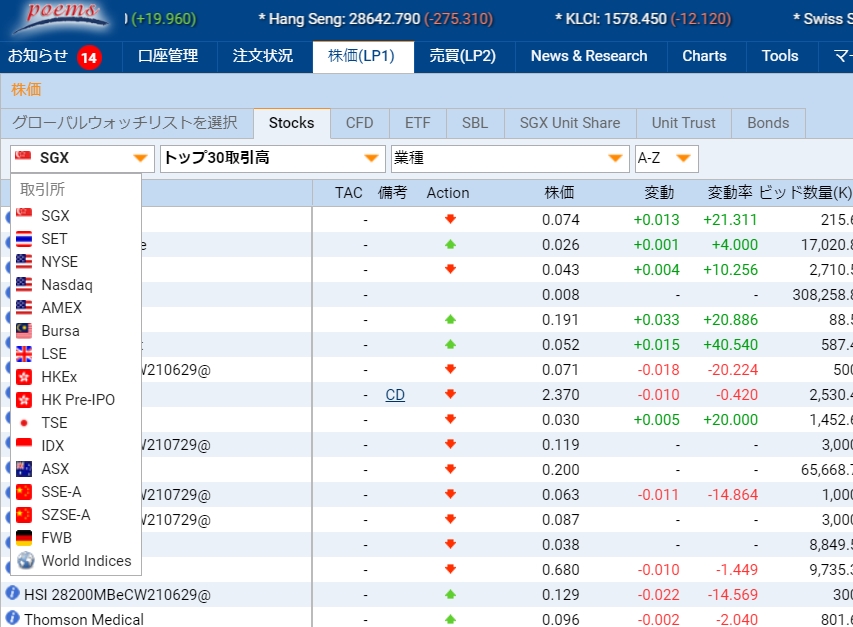Select IDX exchange option
Screen dimensions: 853x627
click(76, 445)
